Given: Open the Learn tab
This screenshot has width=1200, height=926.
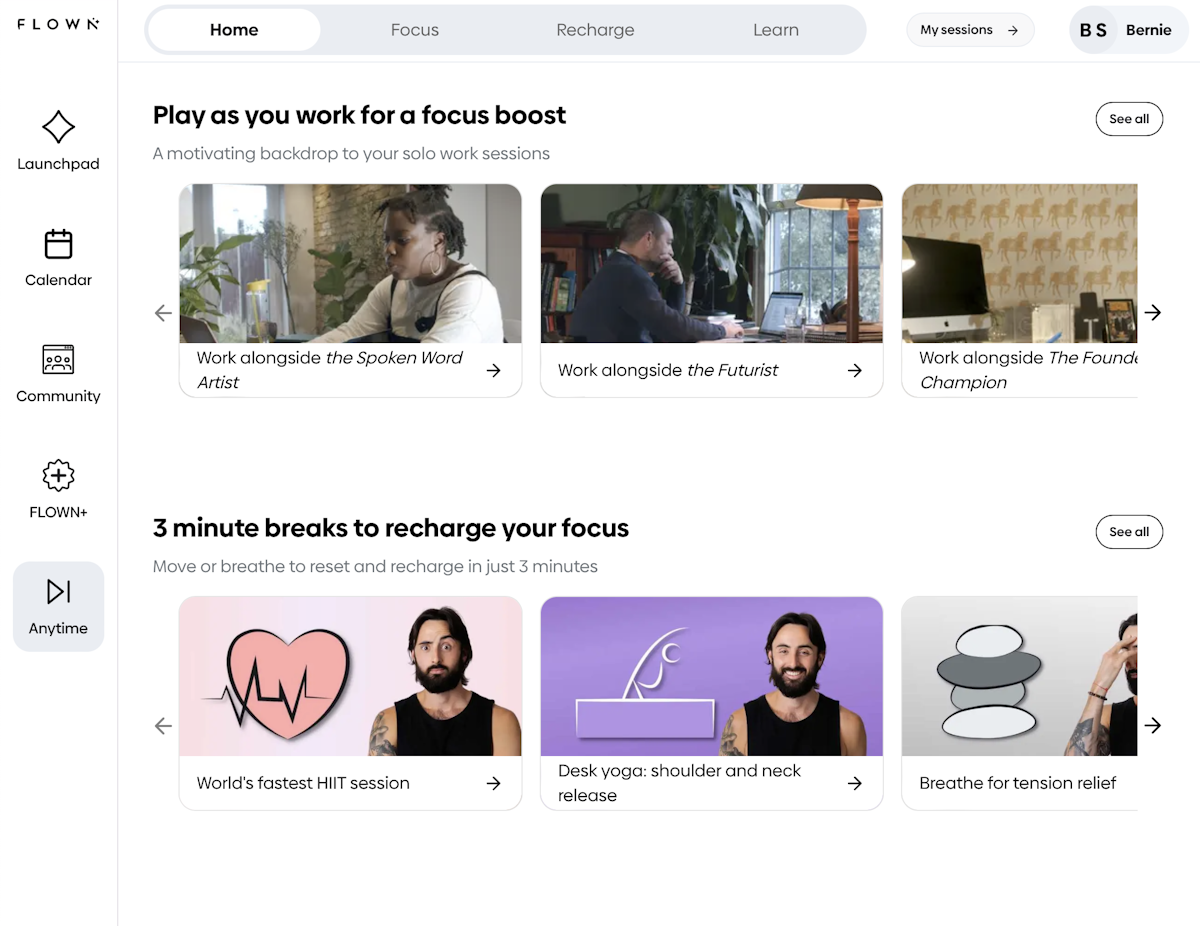Looking at the screenshot, I should (x=776, y=30).
